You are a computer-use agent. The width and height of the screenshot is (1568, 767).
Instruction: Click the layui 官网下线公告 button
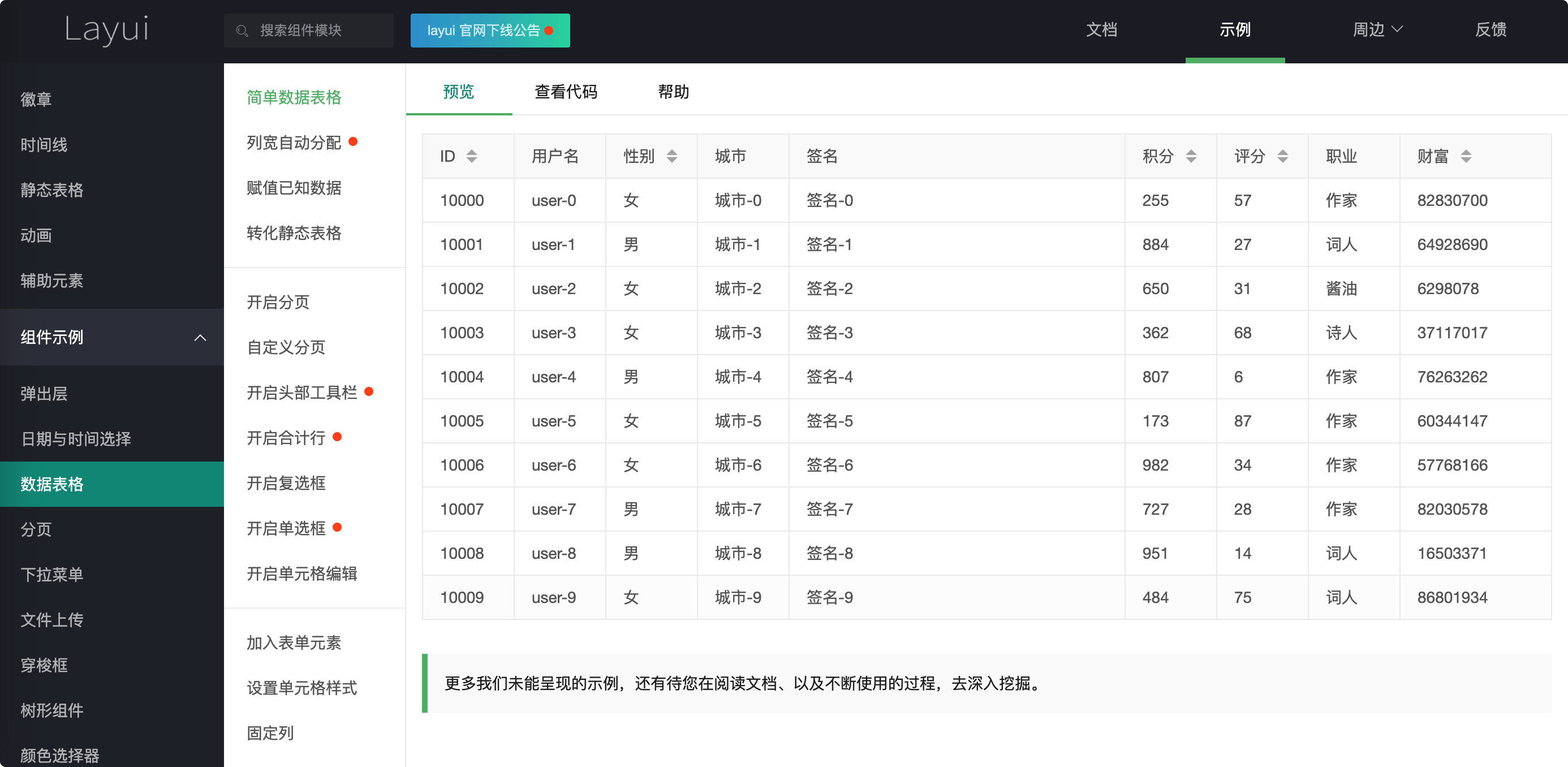pos(490,31)
